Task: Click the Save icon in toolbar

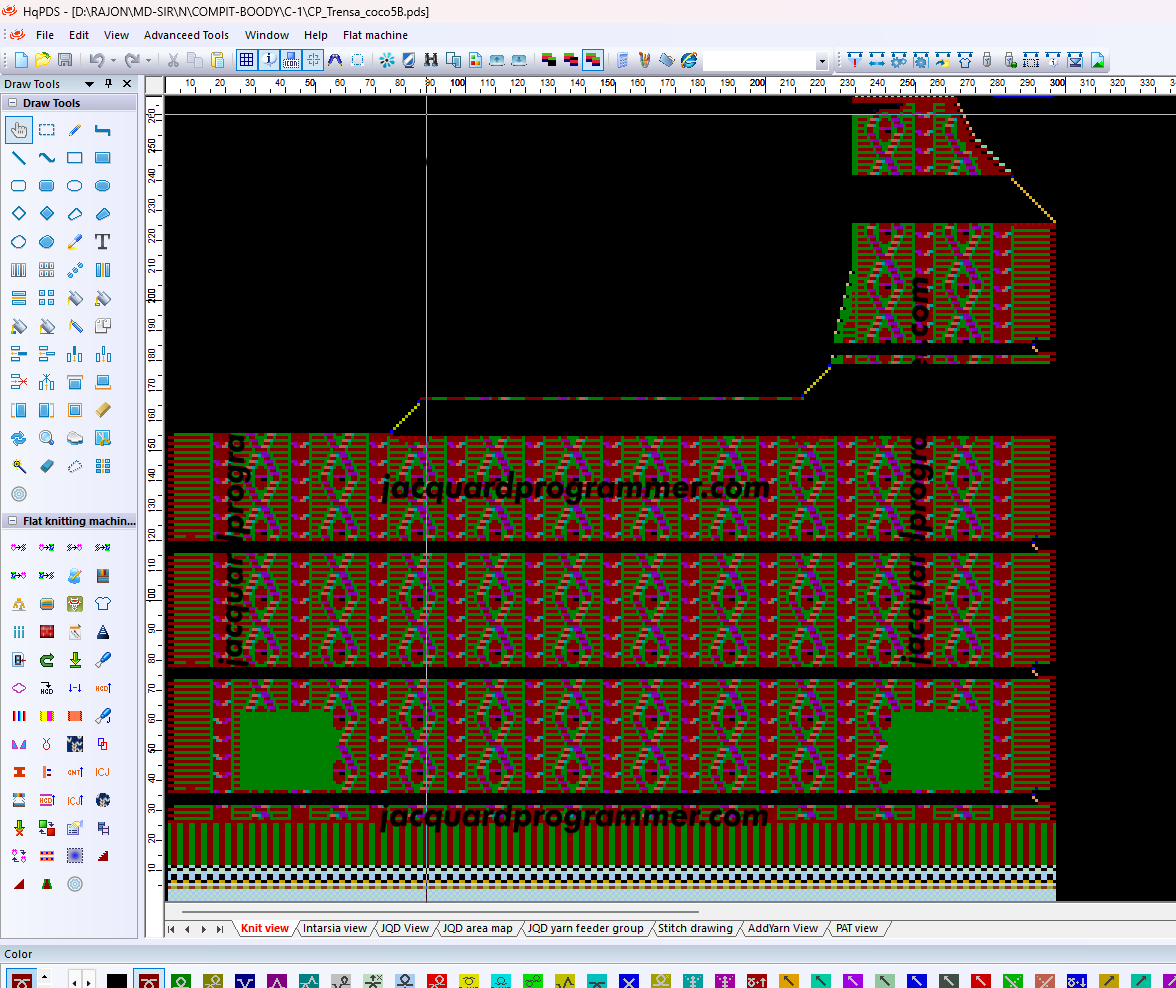Action: click(x=65, y=60)
